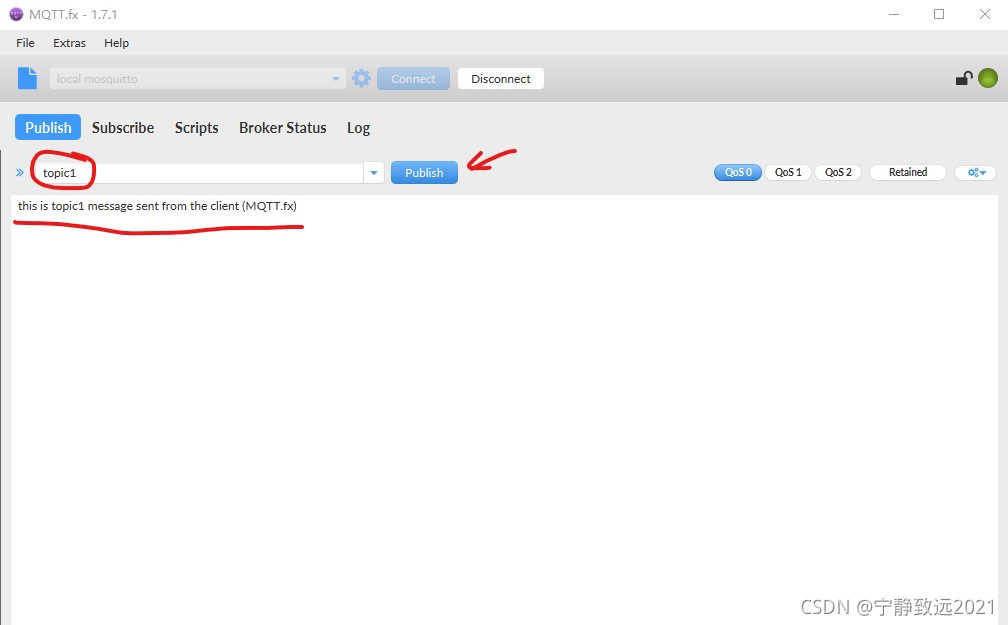Open the Help menu
This screenshot has height=625, width=1008.
(116, 43)
